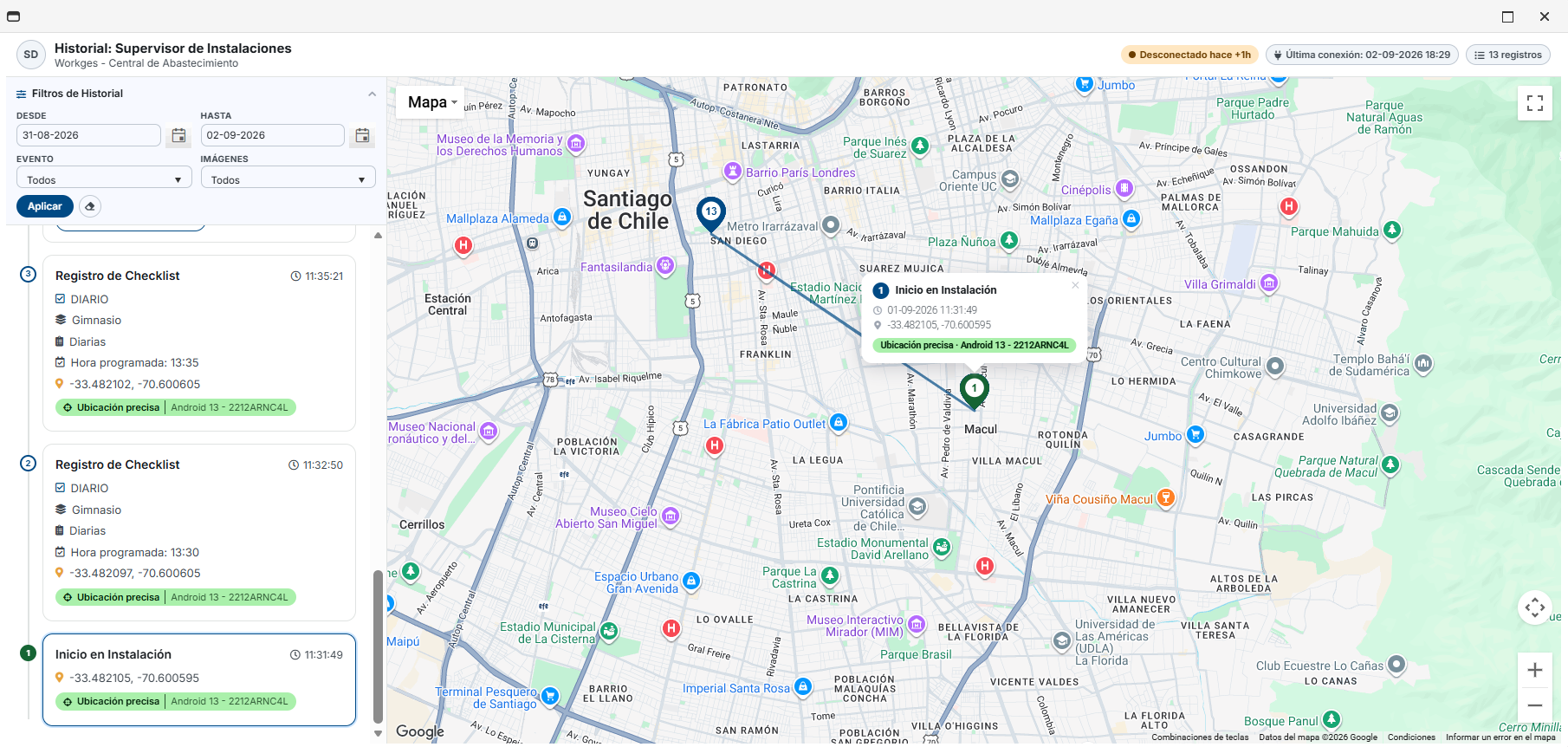Image resolution: width=1568 pixels, height=747 pixels.
Task: Click the Imperial Santa Rosa shopping pin
Action: coord(803,686)
